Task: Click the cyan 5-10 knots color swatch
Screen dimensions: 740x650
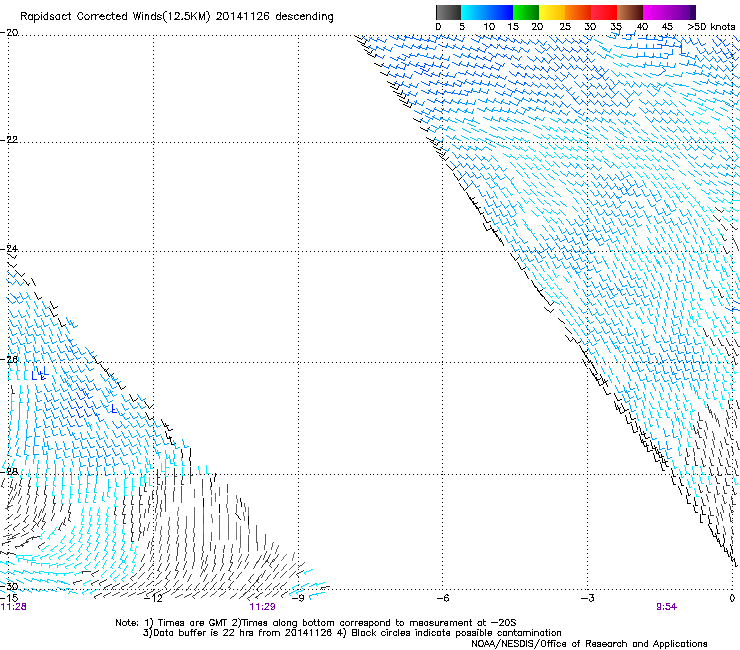Action: pyautogui.click(x=474, y=12)
